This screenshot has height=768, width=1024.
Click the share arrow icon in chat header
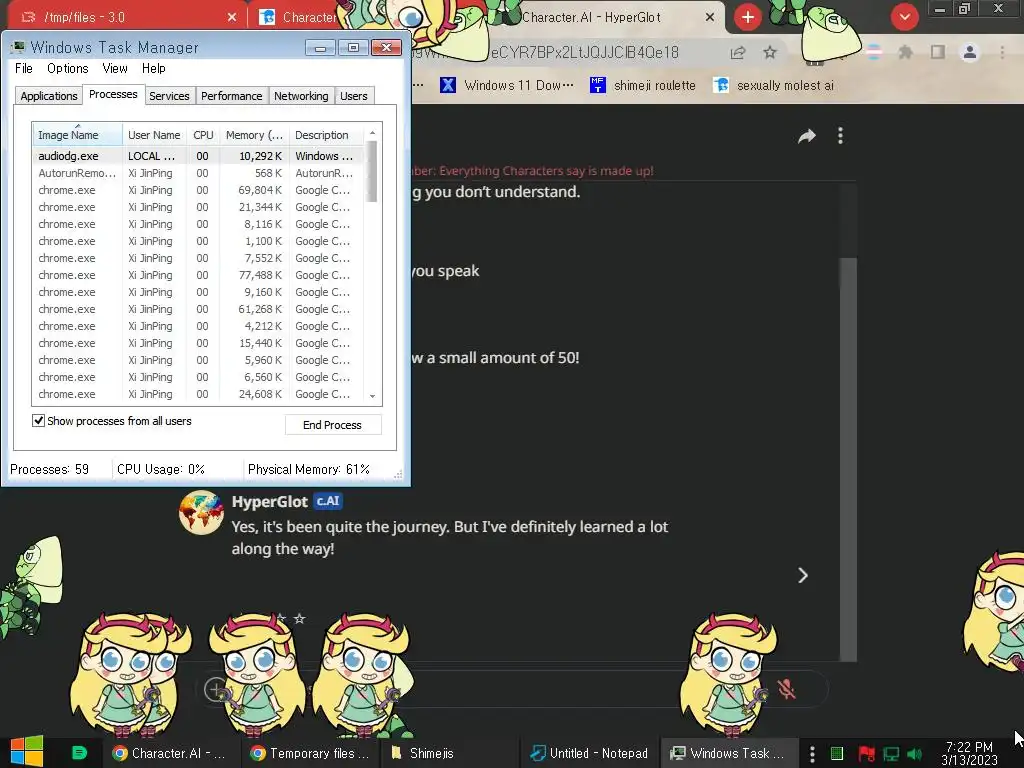[x=807, y=136]
